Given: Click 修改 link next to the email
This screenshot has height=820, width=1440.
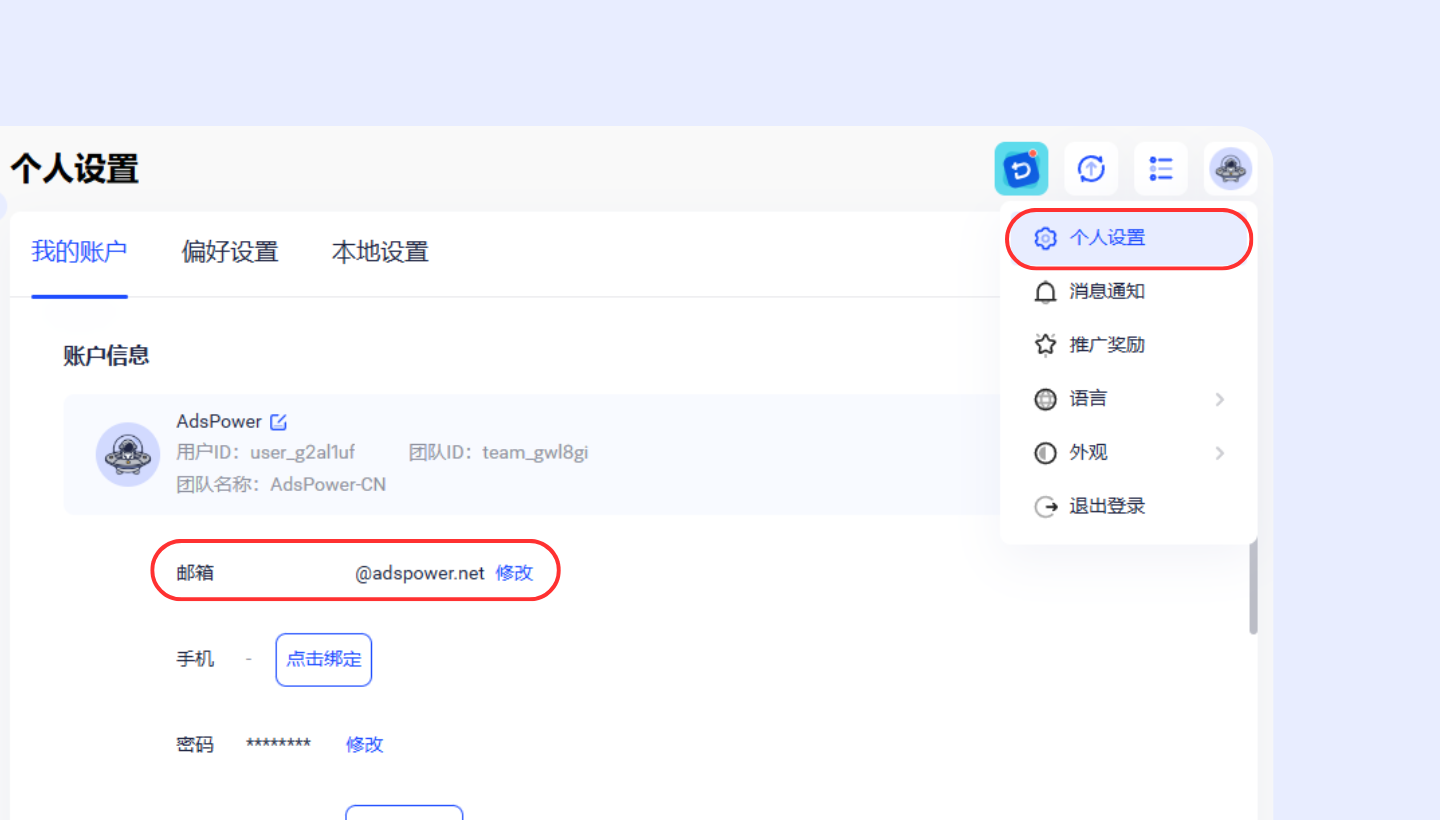Looking at the screenshot, I should (x=514, y=573).
